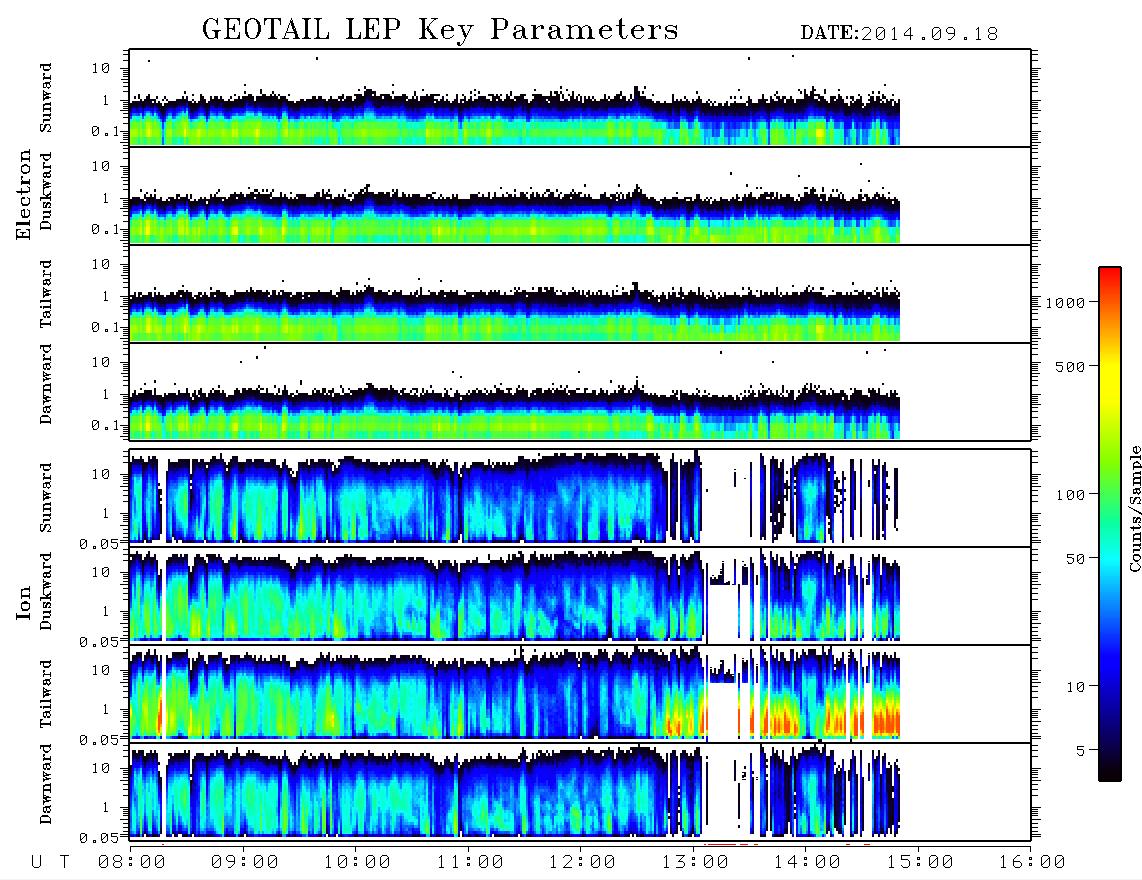Click the '12:00' time tick label
This screenshot has height=880, width=1142.
[x=582, y=863]
